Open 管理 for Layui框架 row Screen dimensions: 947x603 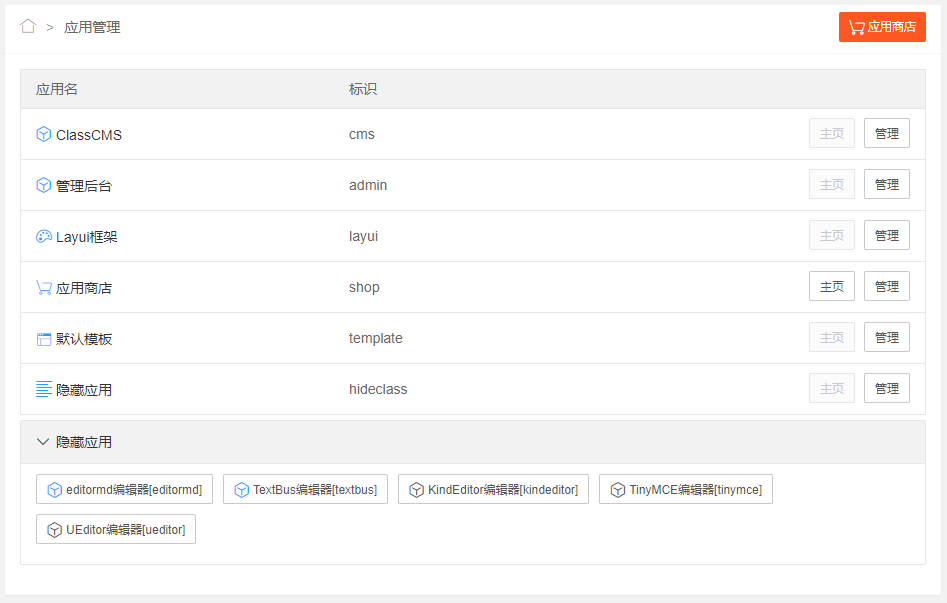click(x=887, y=235)
